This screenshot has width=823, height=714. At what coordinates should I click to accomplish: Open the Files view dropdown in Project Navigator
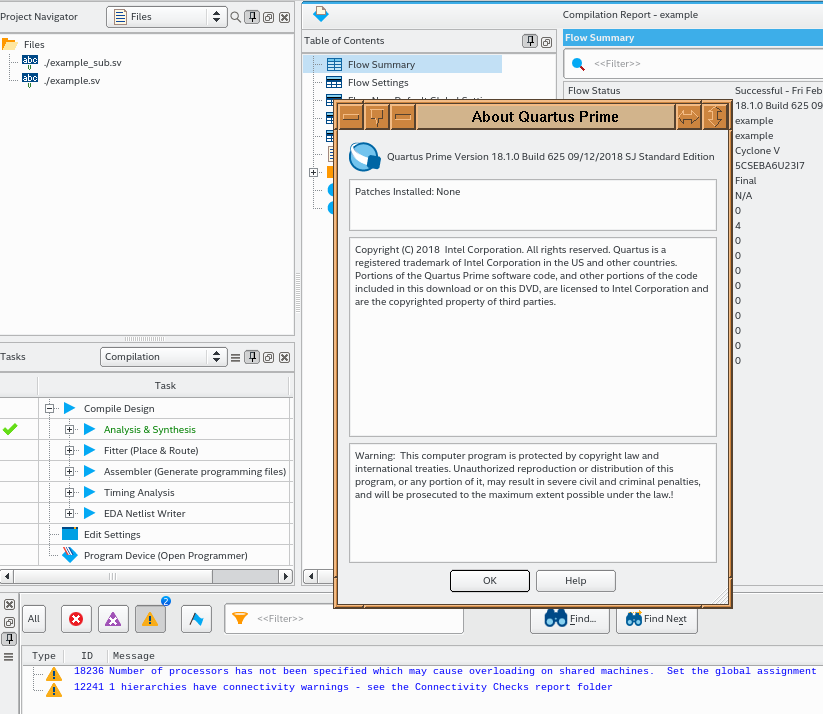[166, 17]
